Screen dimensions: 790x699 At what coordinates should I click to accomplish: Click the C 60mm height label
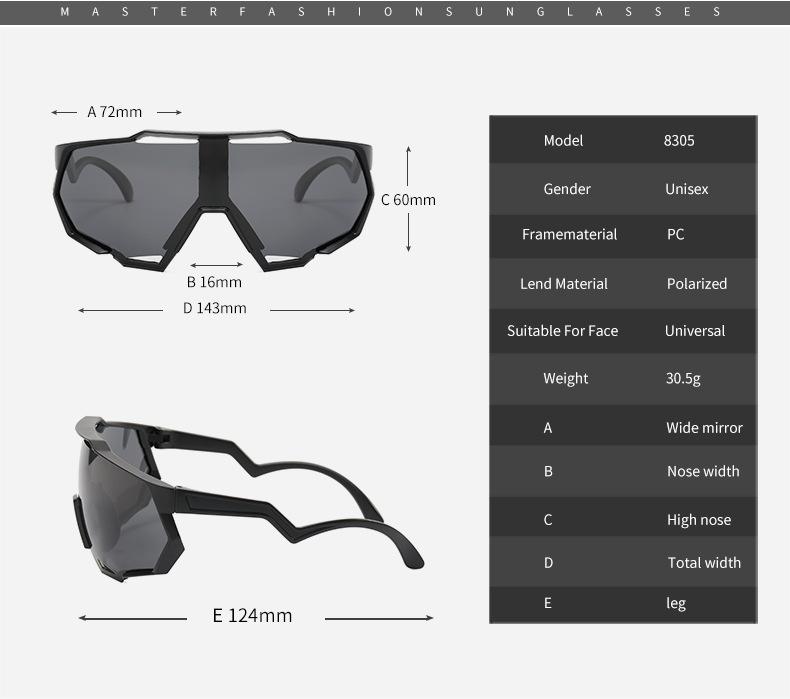tap(408, 199)
